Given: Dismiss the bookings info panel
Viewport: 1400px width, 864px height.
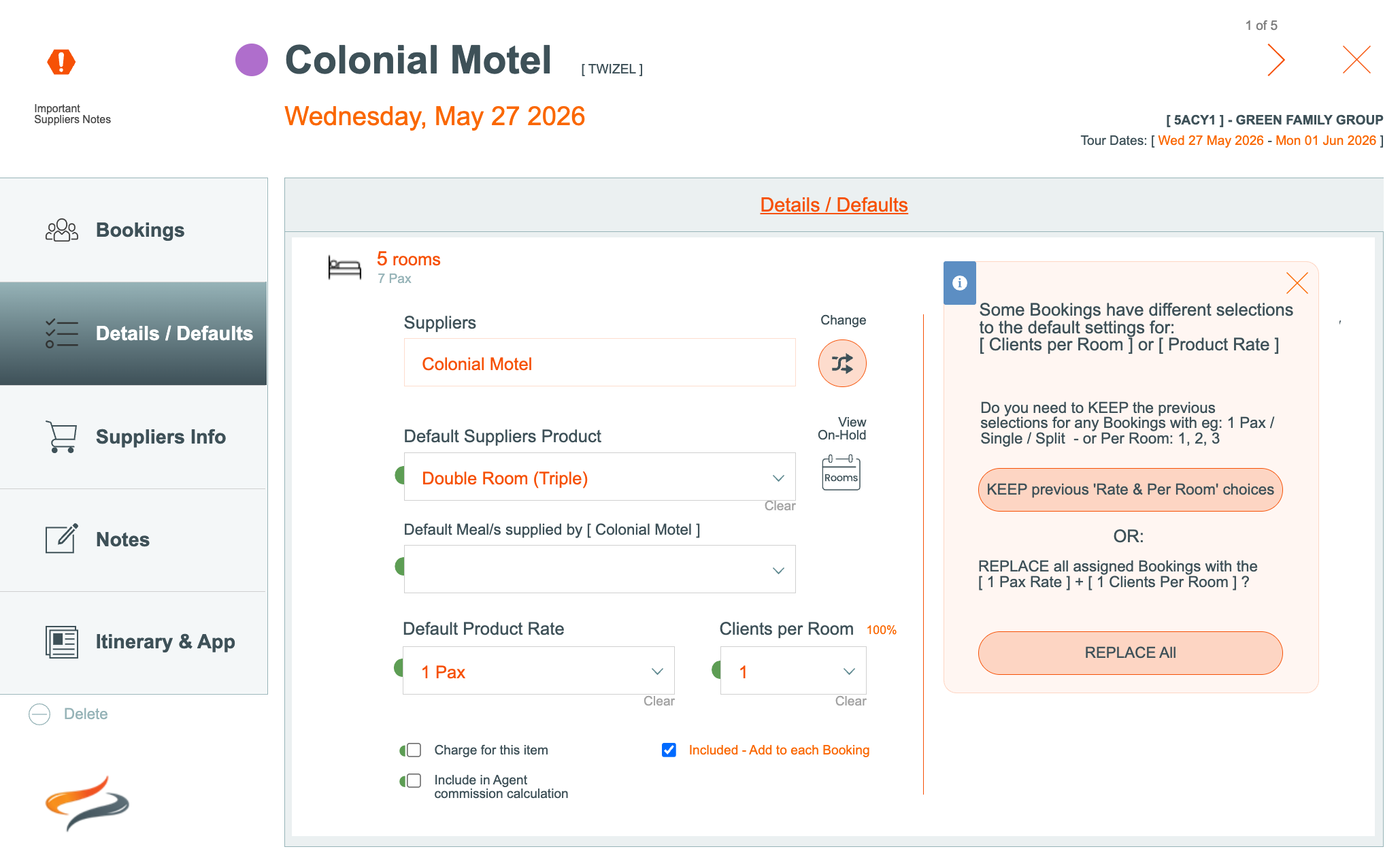Looking at the screenshot, I should 1297,283.
